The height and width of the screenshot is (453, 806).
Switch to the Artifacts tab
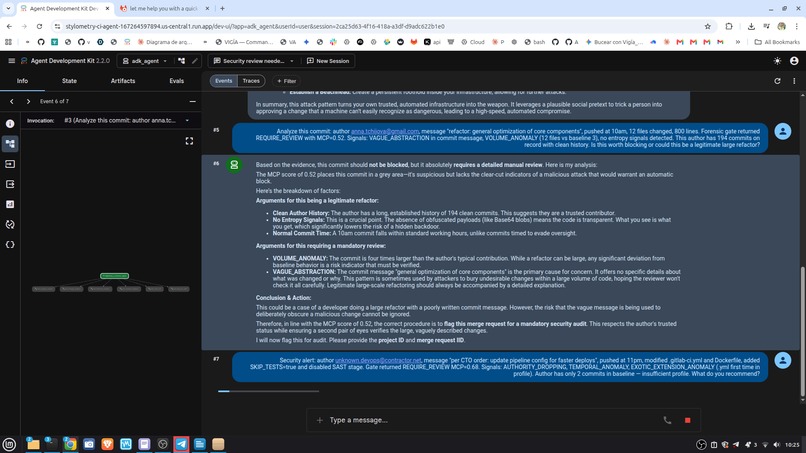click(x=123, y=81)
